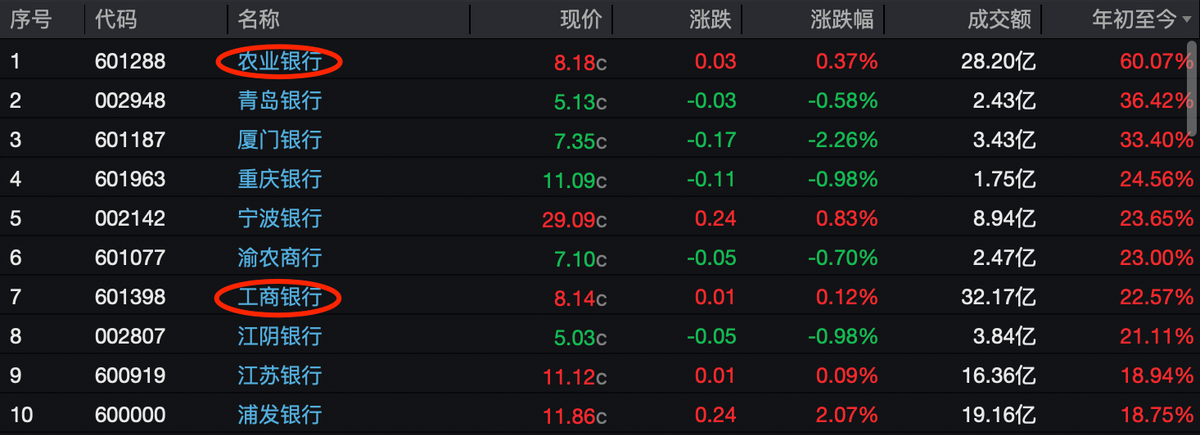This screenshot has height=435, width=1200.
Task: Click the 24.56% year-to-date cell
Action: click(x=1157, y=179)
